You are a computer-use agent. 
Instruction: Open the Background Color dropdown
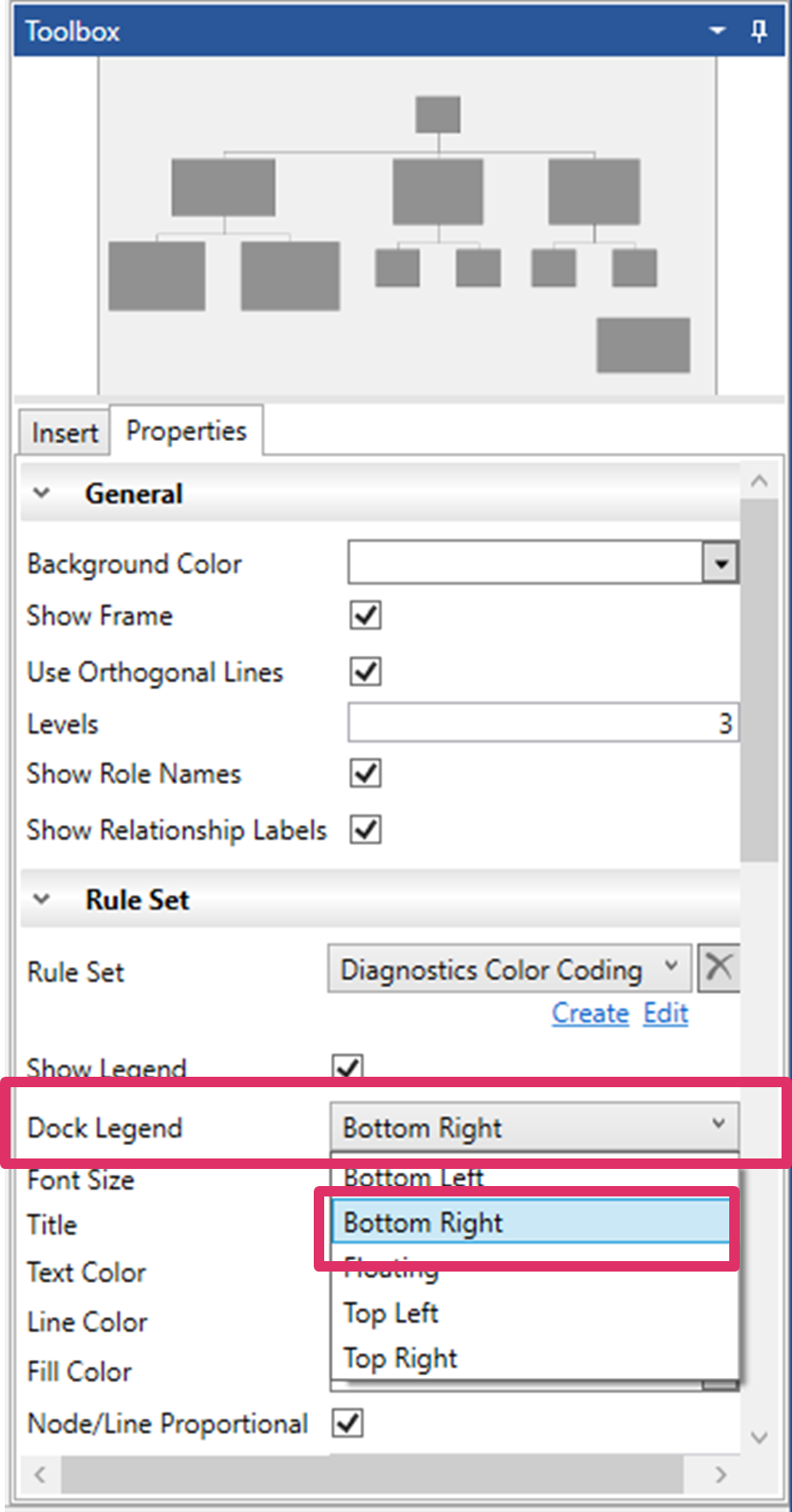721,564
